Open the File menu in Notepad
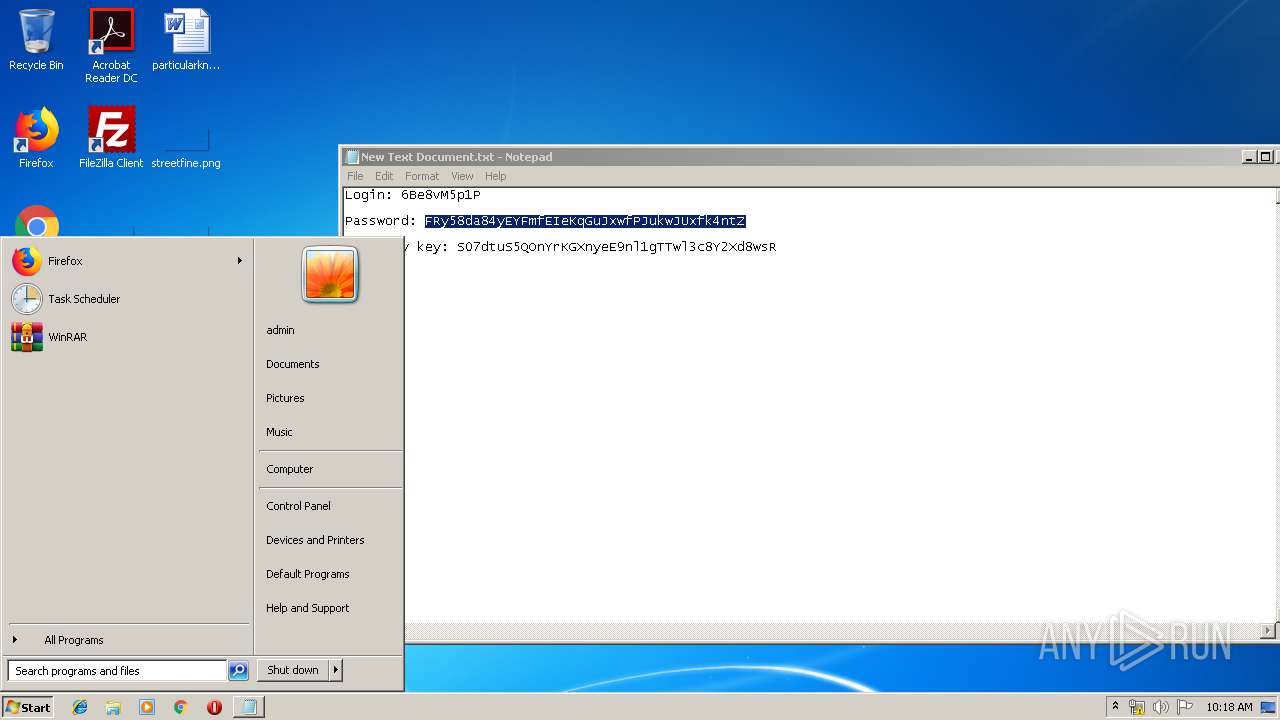Image resolution: width=1280 pixels, height=720 pixels. 355,176
